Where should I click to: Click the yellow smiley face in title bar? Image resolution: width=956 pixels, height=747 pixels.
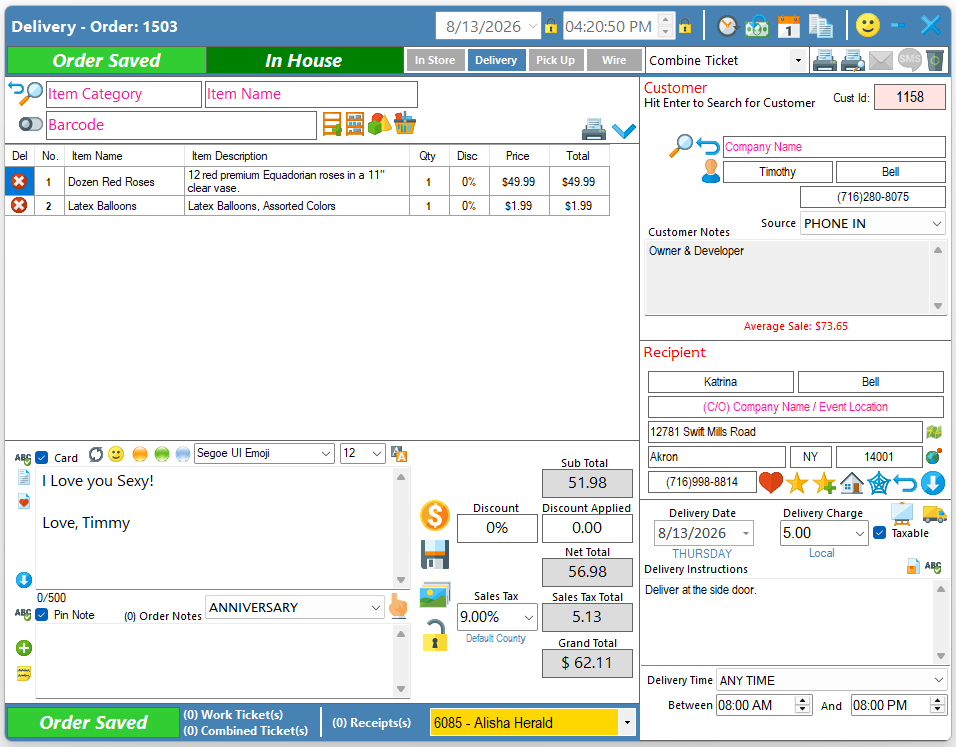click(868, 26)
